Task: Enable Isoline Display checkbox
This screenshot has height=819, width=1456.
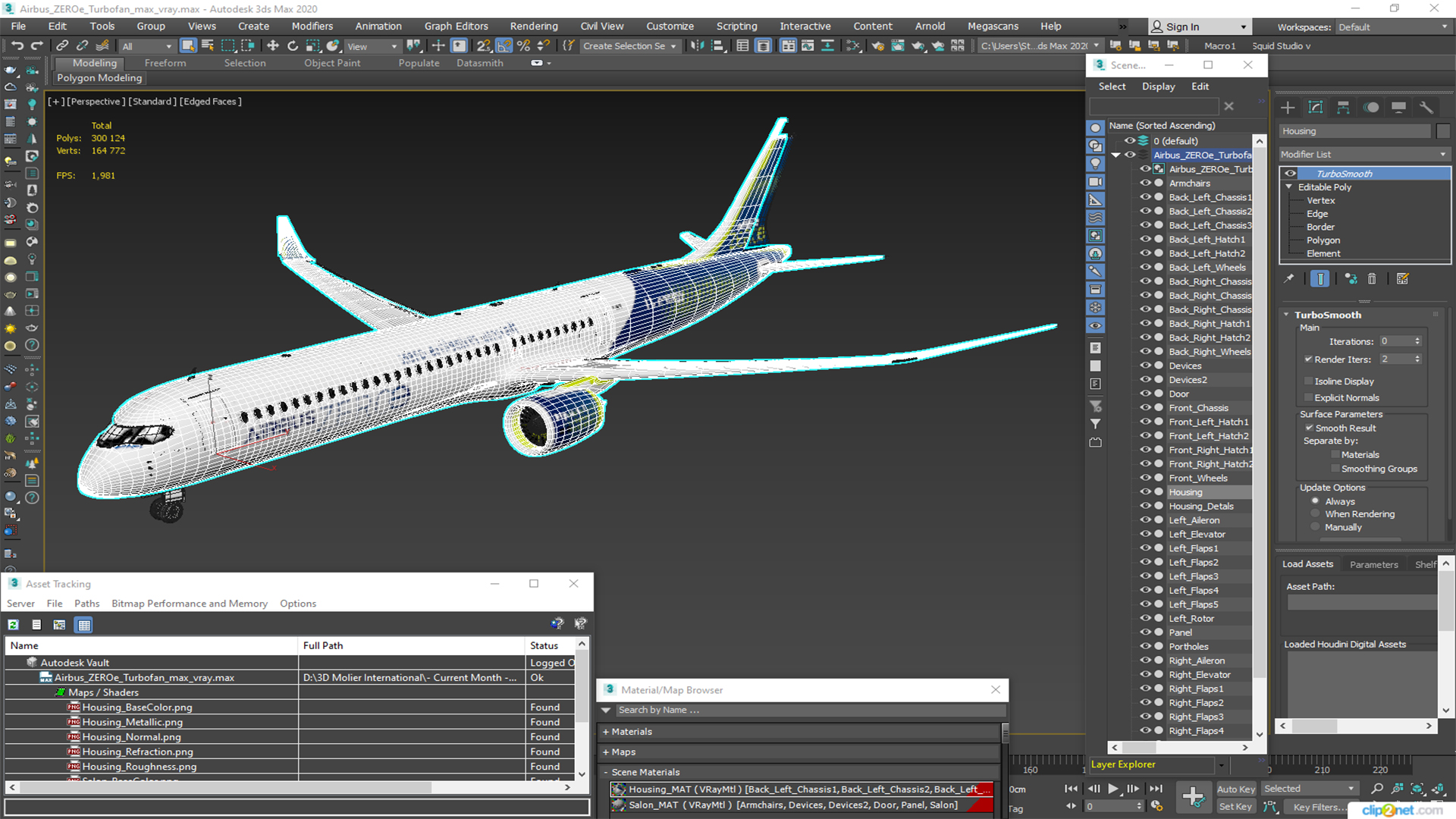Action: pyautogui.click(x=1308, y=381)
